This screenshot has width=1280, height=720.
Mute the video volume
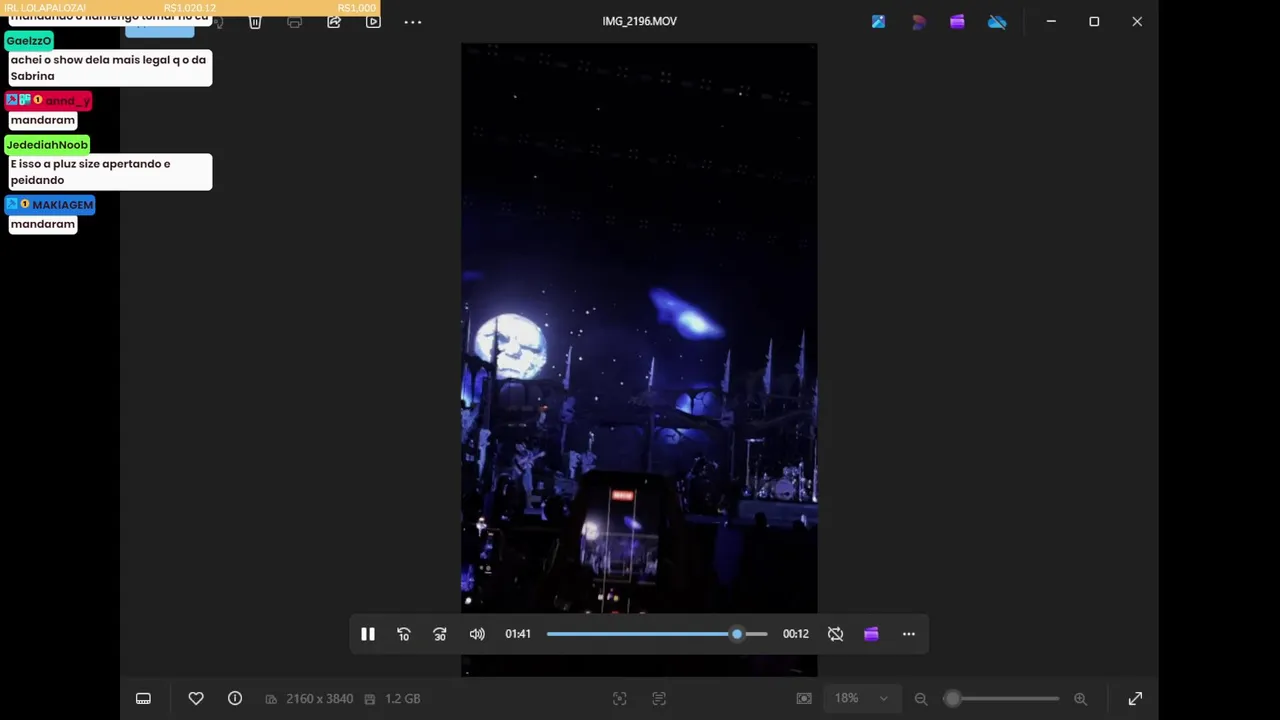coord(477,634)
